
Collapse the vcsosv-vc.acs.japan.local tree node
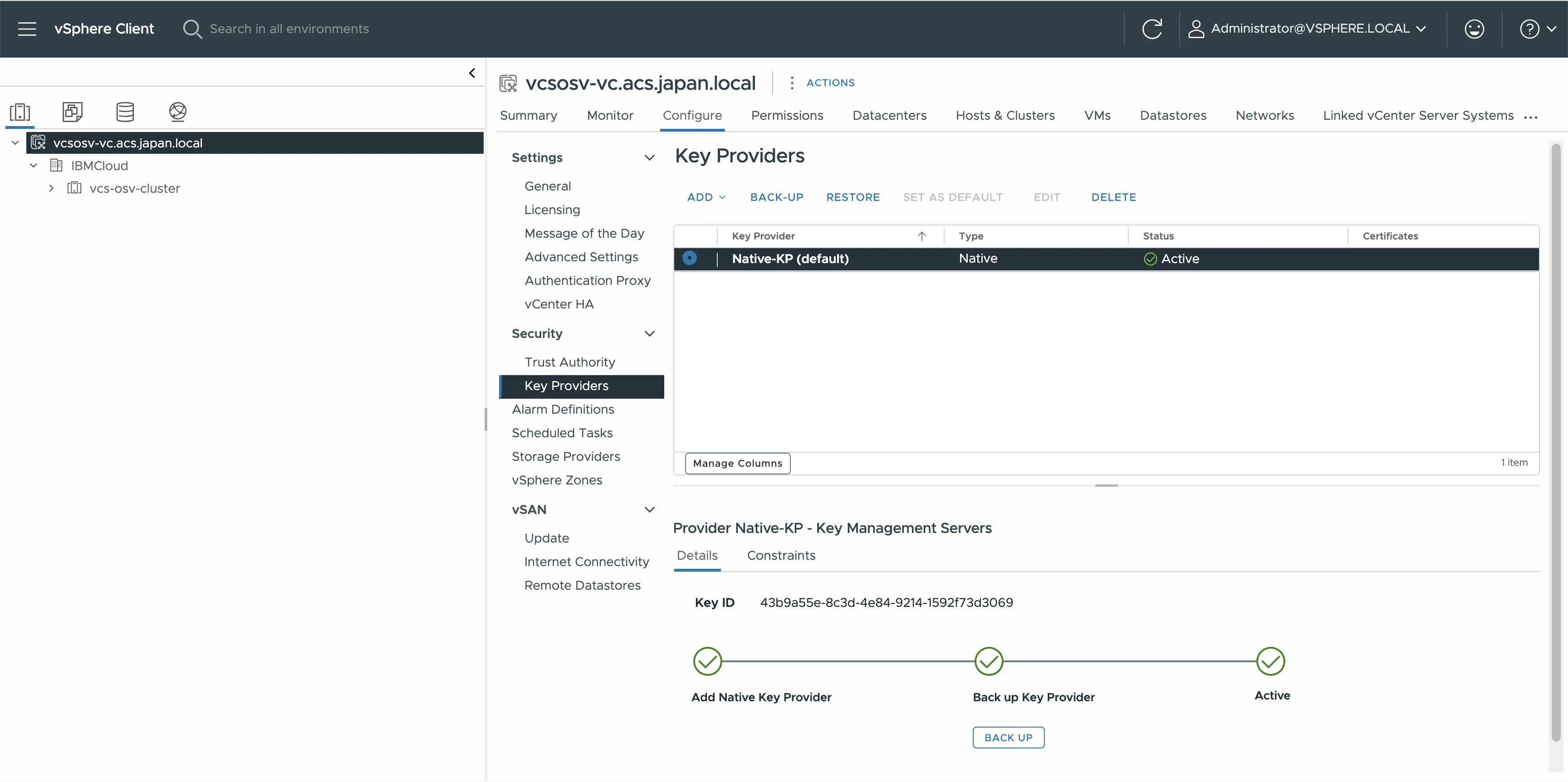tap(15, 142)
